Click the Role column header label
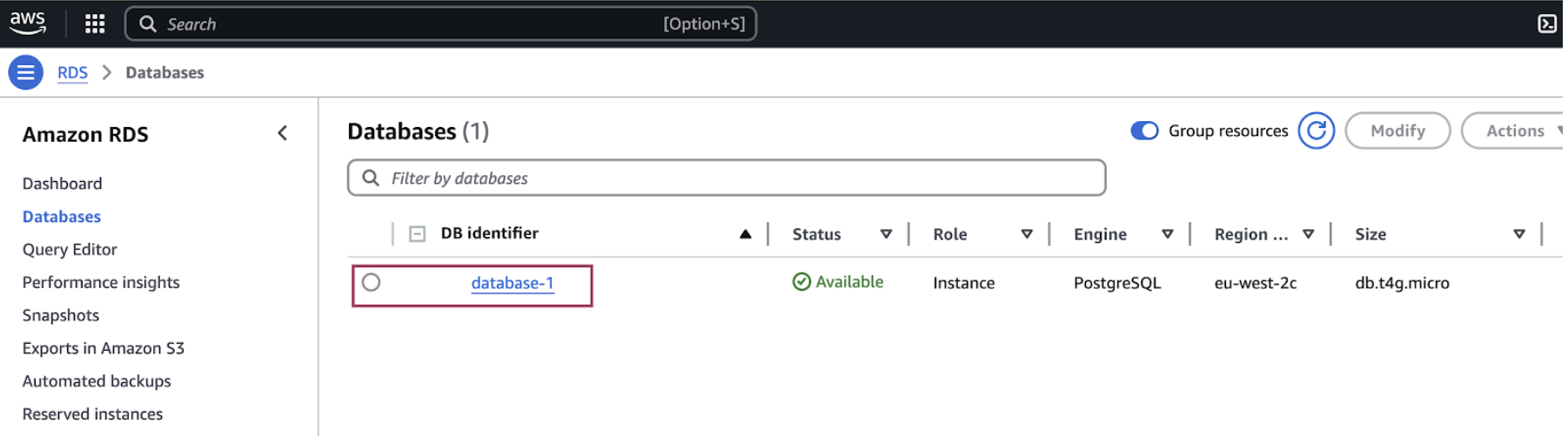The image size is (1568, 444). tap(950, 234)
